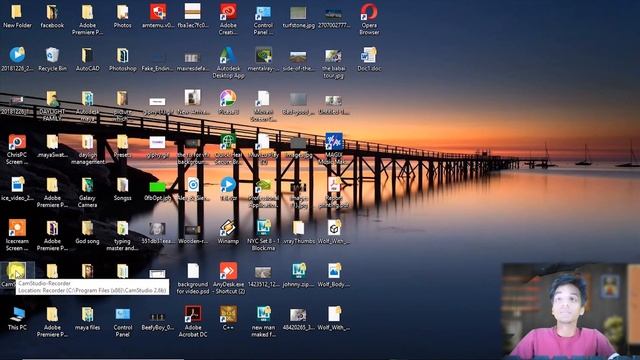Open Doc1.doc Word document

click(369, 60)
